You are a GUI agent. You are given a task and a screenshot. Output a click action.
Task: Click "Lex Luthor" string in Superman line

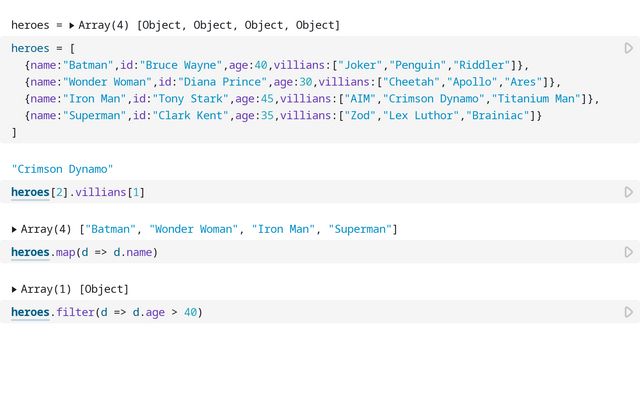tap(418, 116)
